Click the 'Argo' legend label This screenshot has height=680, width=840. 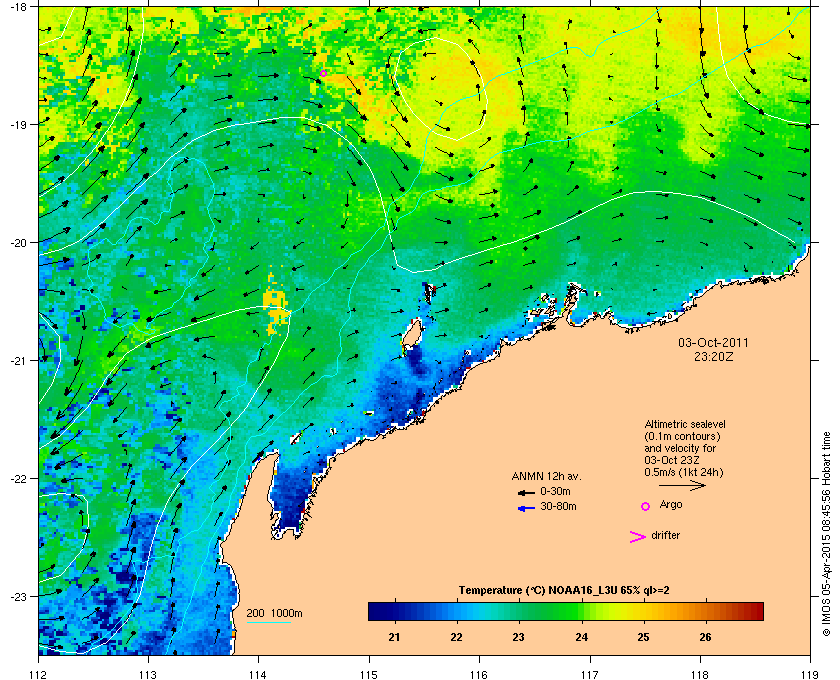[x=671, y=505]
